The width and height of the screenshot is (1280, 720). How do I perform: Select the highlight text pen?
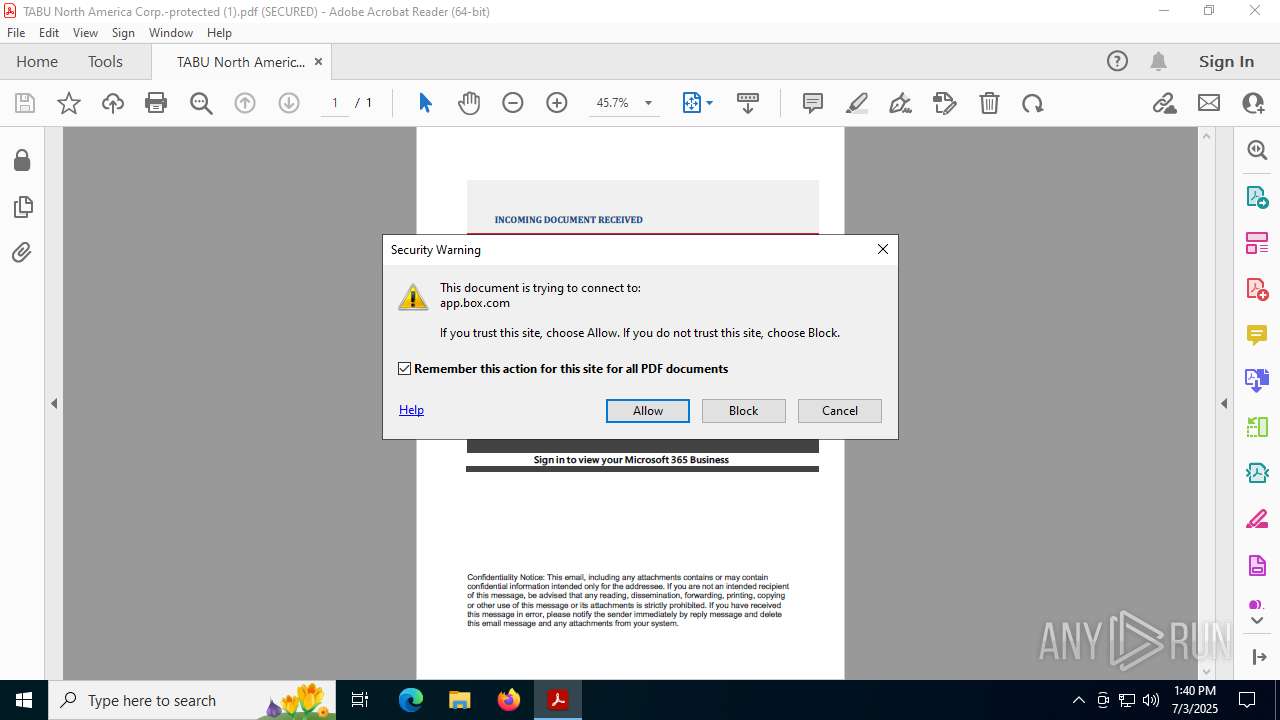[857, 103]
